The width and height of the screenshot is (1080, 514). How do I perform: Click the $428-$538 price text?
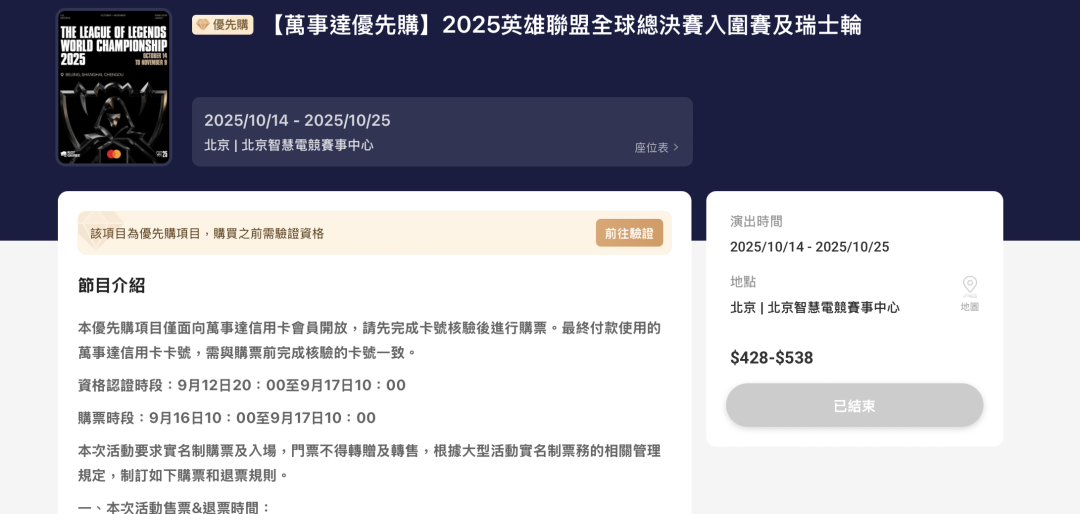pos(771,358)
